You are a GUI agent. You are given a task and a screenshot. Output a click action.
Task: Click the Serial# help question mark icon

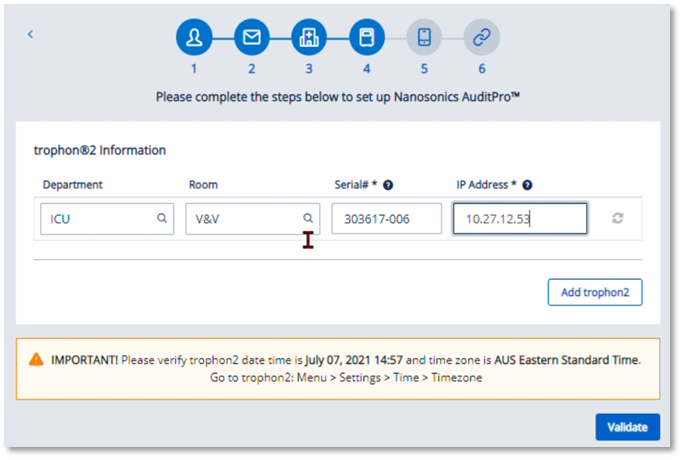(x=388, y=185)
